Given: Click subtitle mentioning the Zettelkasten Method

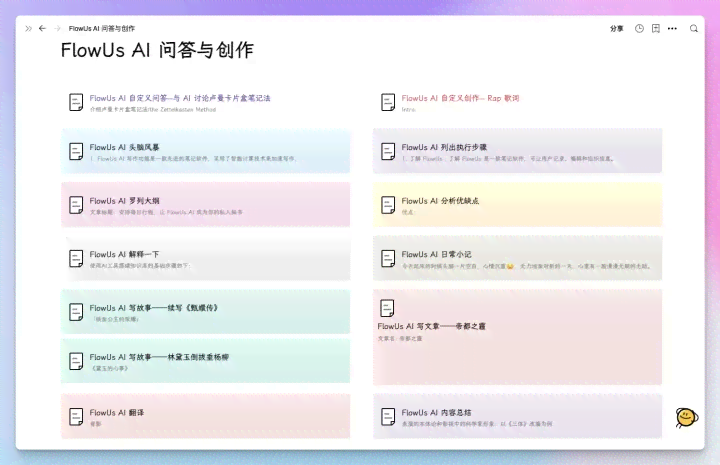Looking at the screenshot, I should pyautogui.click(x=153, y=110).
